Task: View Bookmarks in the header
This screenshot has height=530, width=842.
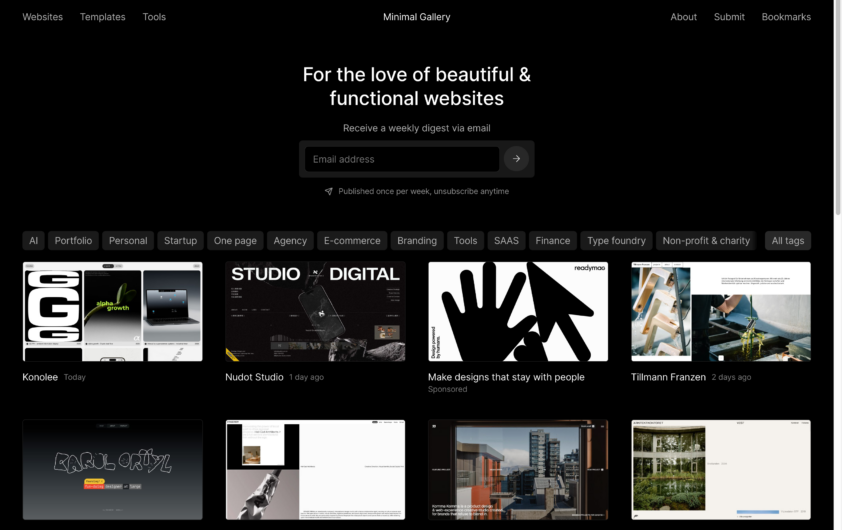Action: click(x=786, y=17)
